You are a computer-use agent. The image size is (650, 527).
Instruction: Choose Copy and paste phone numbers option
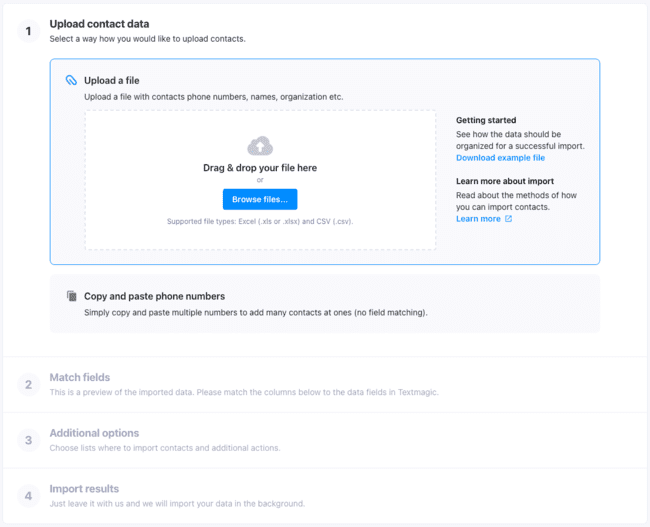tap(154, 296)
